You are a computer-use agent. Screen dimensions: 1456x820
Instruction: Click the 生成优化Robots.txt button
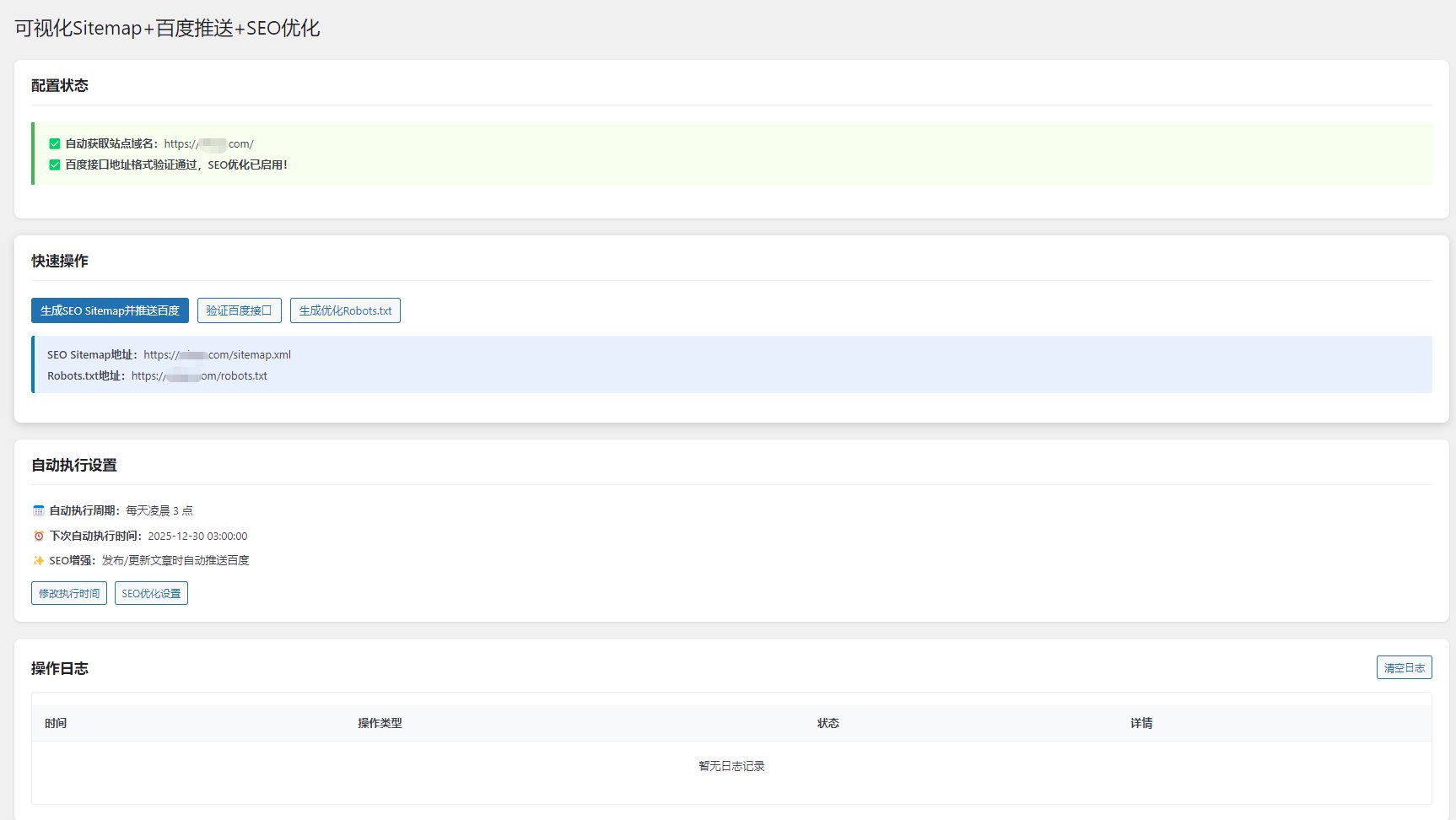point(345,310)
